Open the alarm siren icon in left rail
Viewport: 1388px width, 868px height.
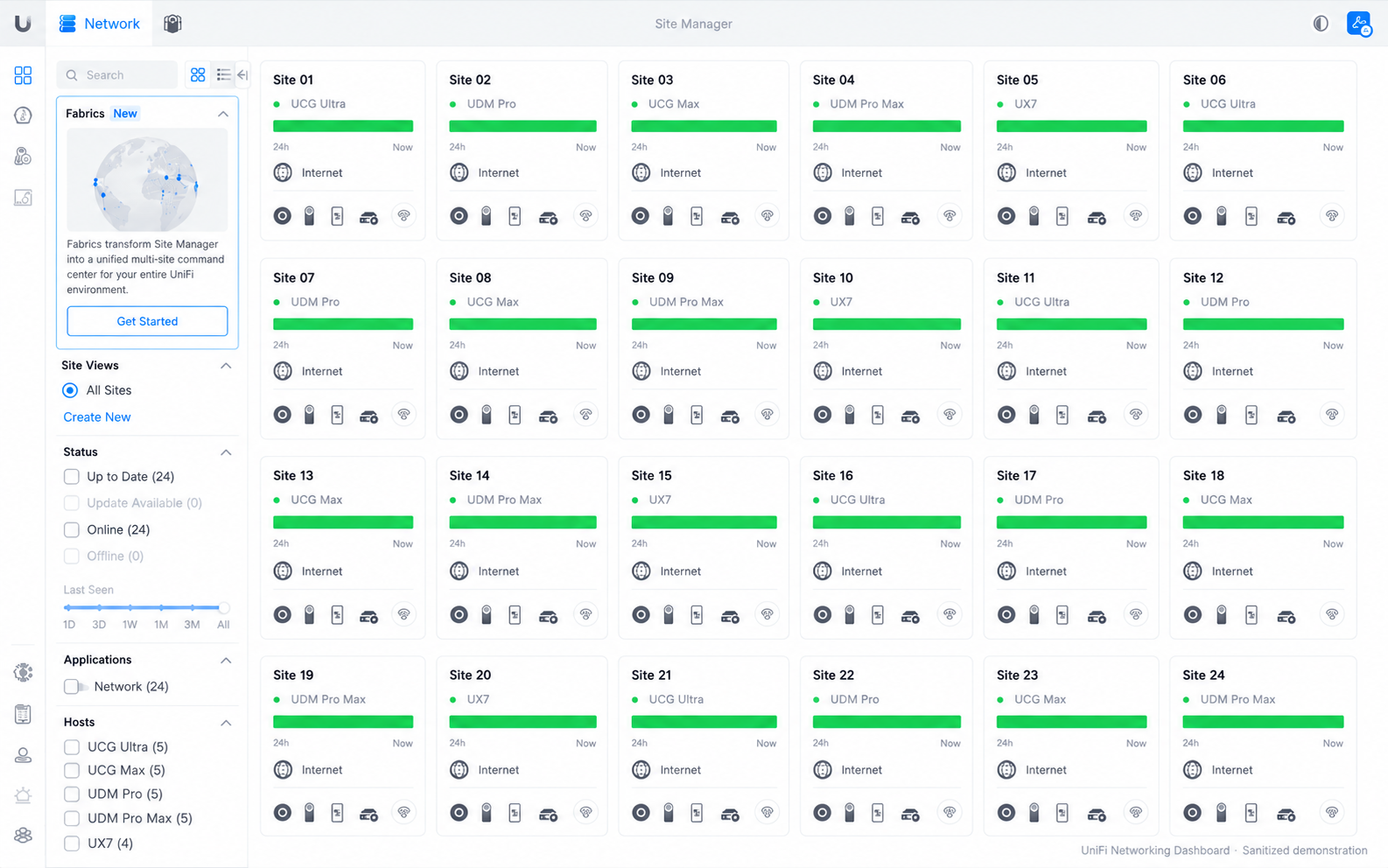pos(23,795)
